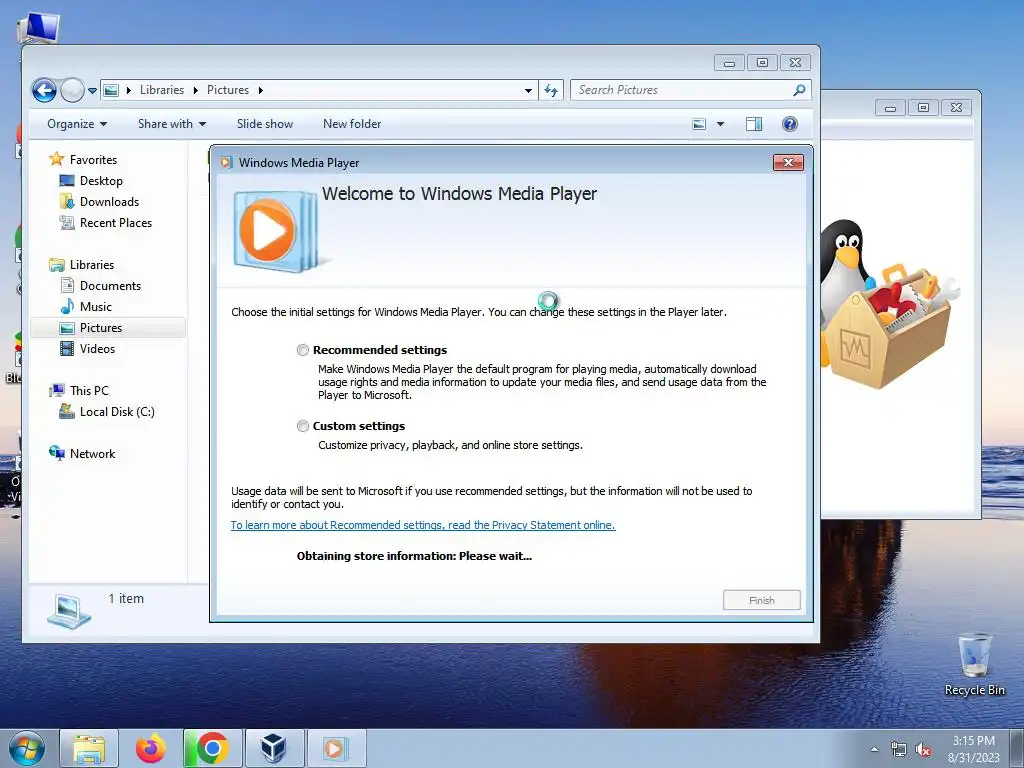This screenshot has width=1024, height=768.
Task: Open Google Chrome from the taskbar
Action: [212, 748]
